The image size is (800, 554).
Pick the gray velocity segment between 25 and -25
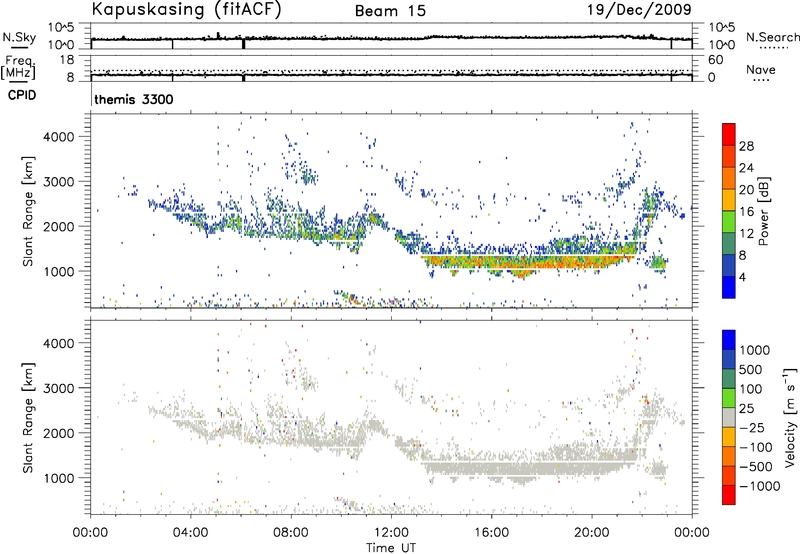coord(729,417)
